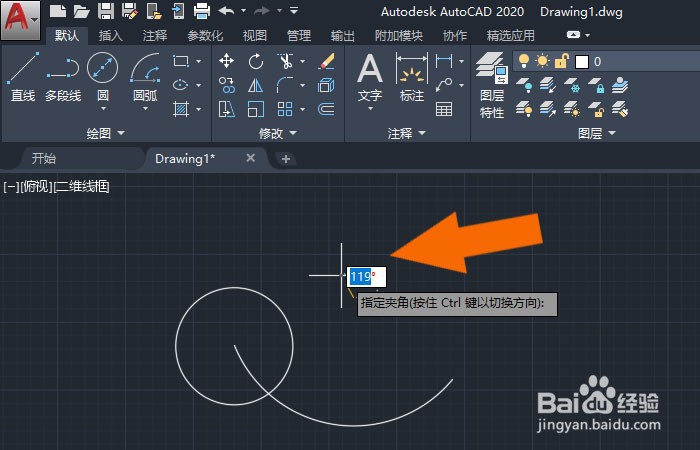
Task: Expand the Circle tool dropdown arrow
Action: point(103,108)
